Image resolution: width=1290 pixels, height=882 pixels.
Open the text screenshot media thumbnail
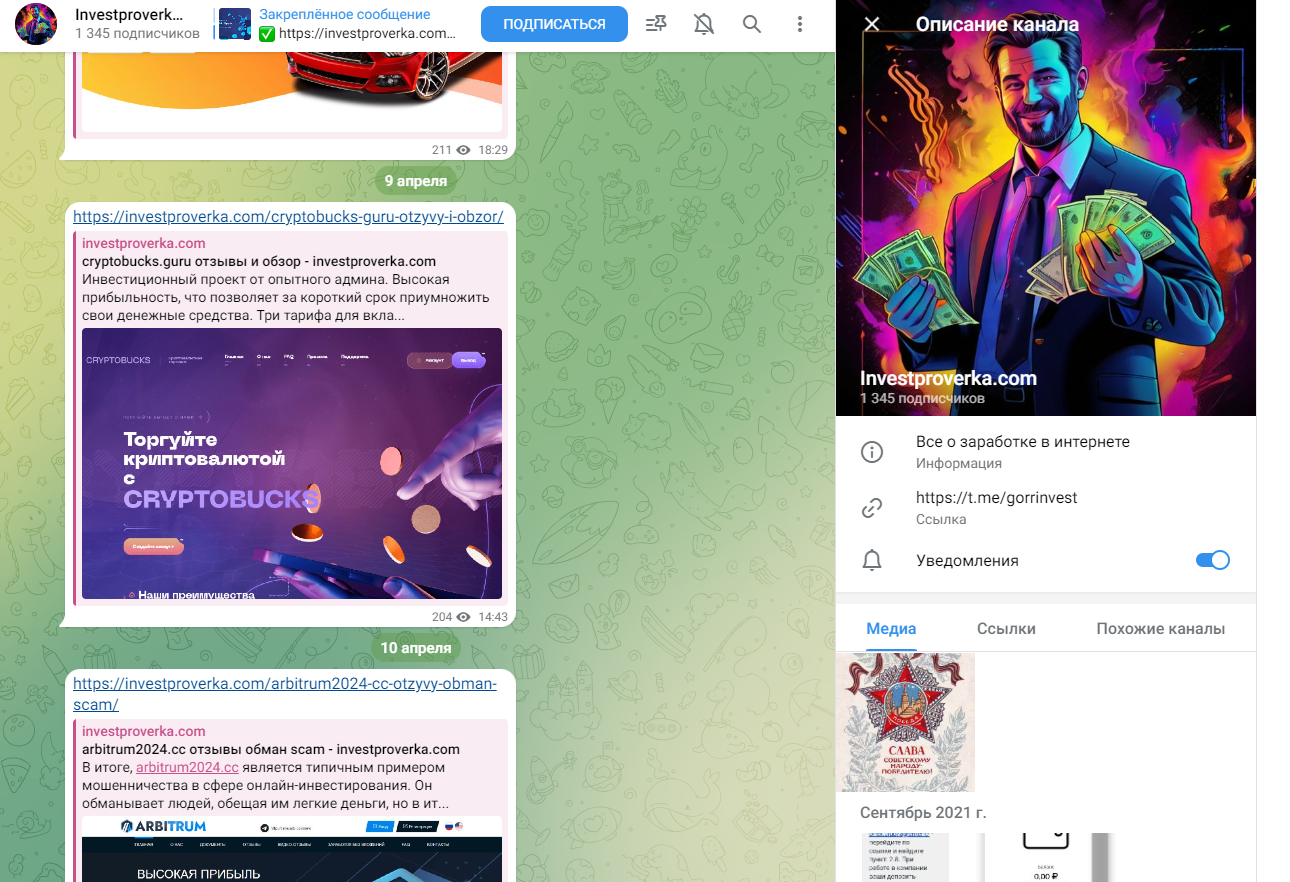click(x=905, y=858)
